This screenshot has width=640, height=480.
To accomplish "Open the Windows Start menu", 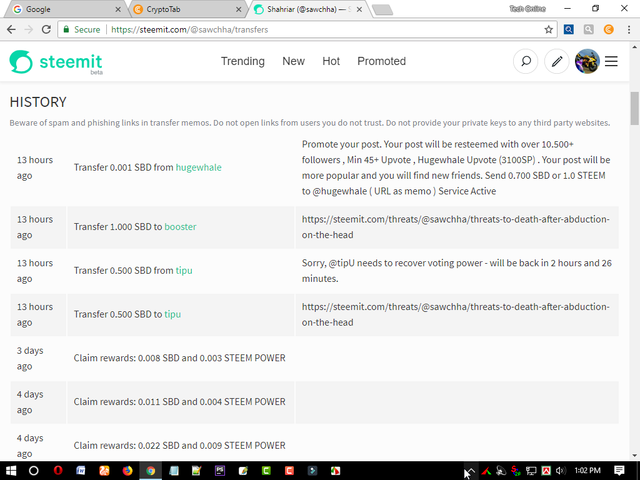I will click(x=11, y=470).
